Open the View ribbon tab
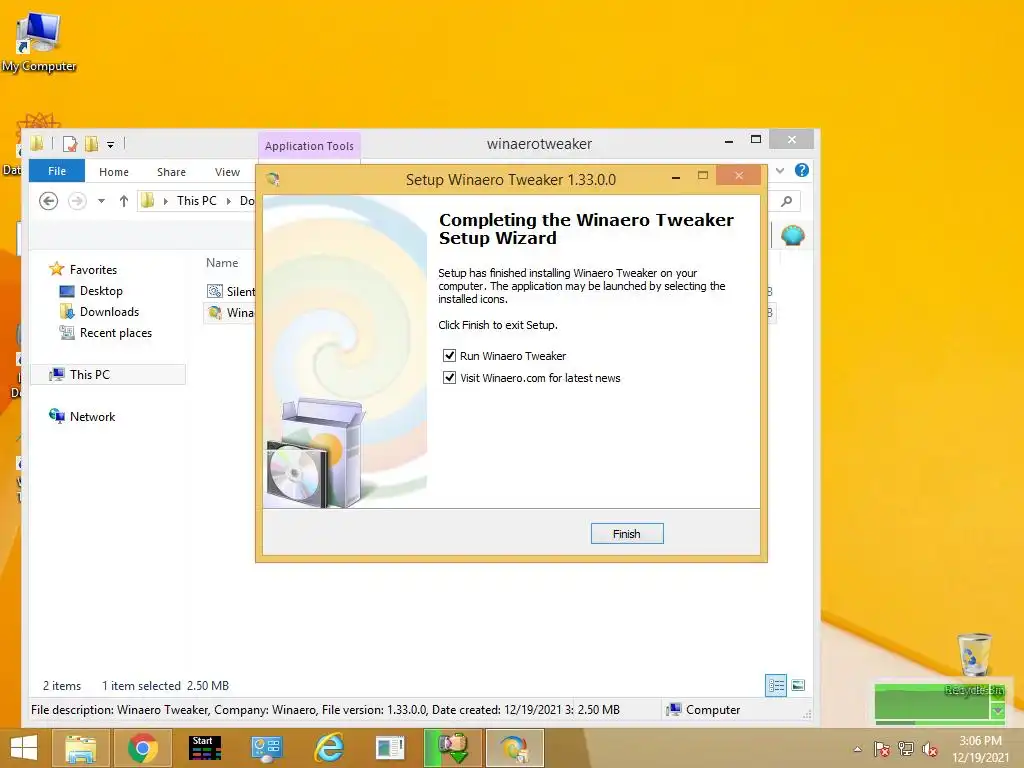Screen dimensions: 1024x768 click(x=227, y=172)
